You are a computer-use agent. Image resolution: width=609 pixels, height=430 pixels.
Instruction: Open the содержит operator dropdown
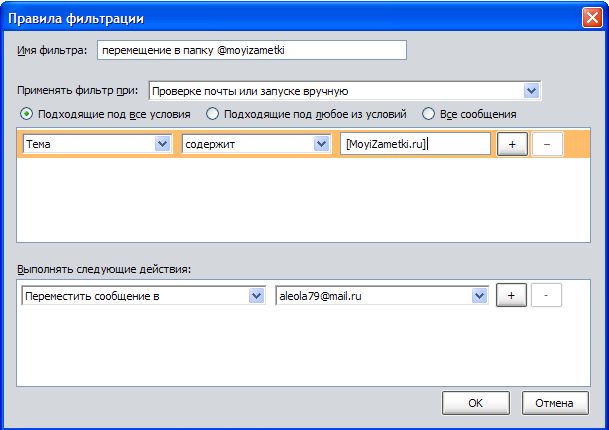(x=256, y=144)
